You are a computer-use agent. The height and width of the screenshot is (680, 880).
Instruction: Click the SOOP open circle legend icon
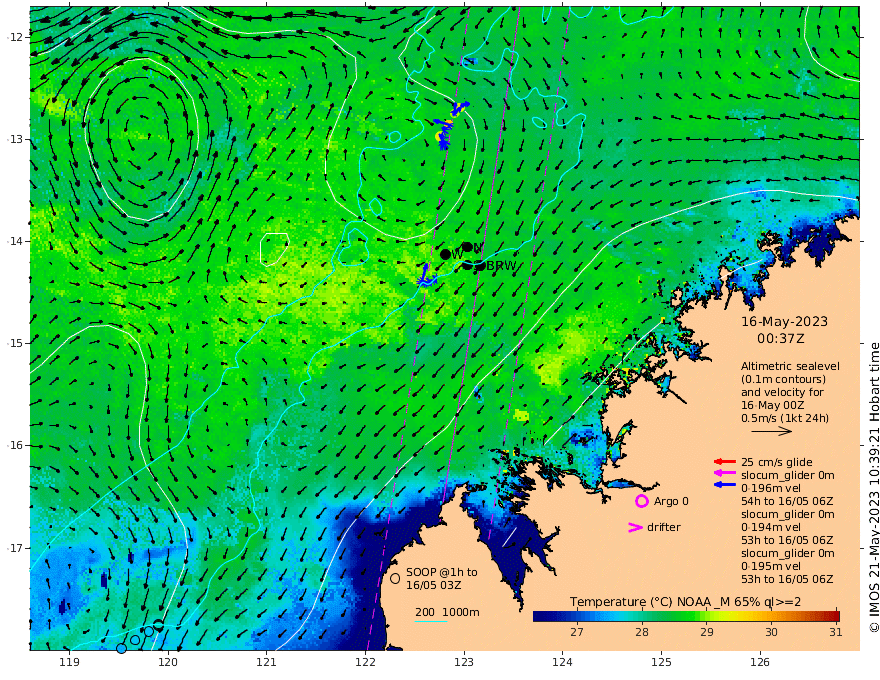pos(395,578)
